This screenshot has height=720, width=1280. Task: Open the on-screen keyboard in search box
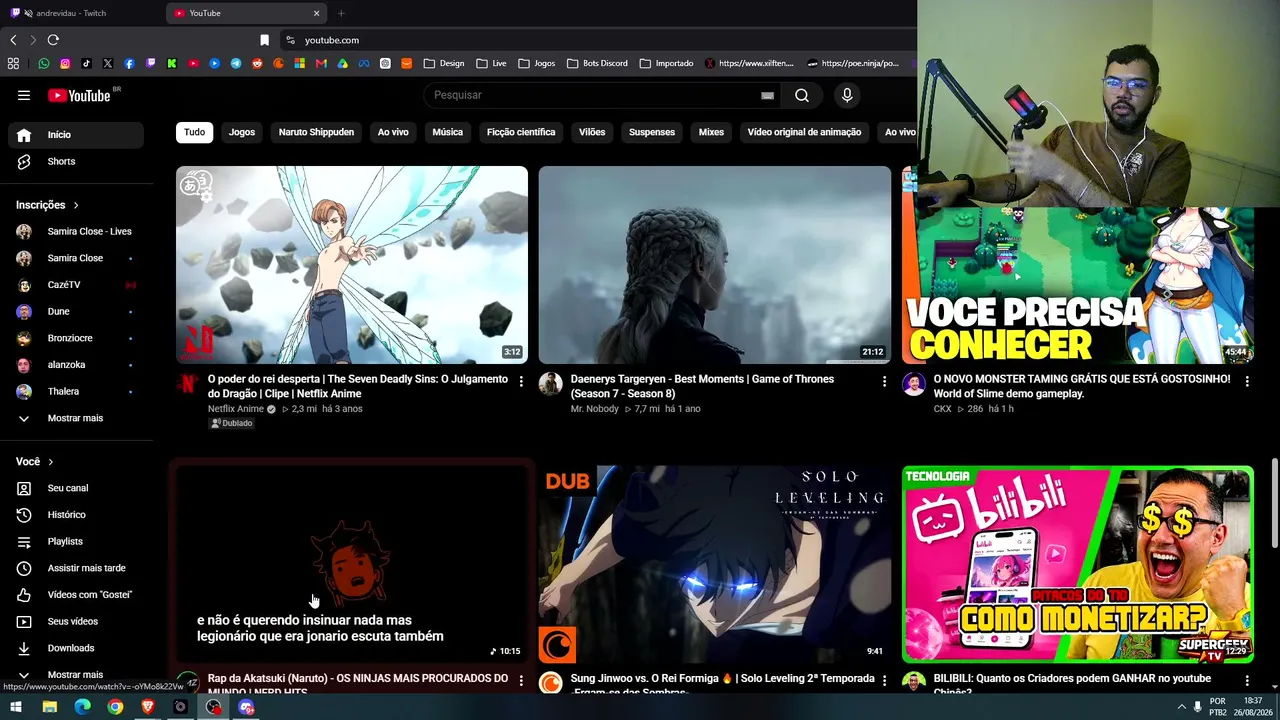[767, 95]
